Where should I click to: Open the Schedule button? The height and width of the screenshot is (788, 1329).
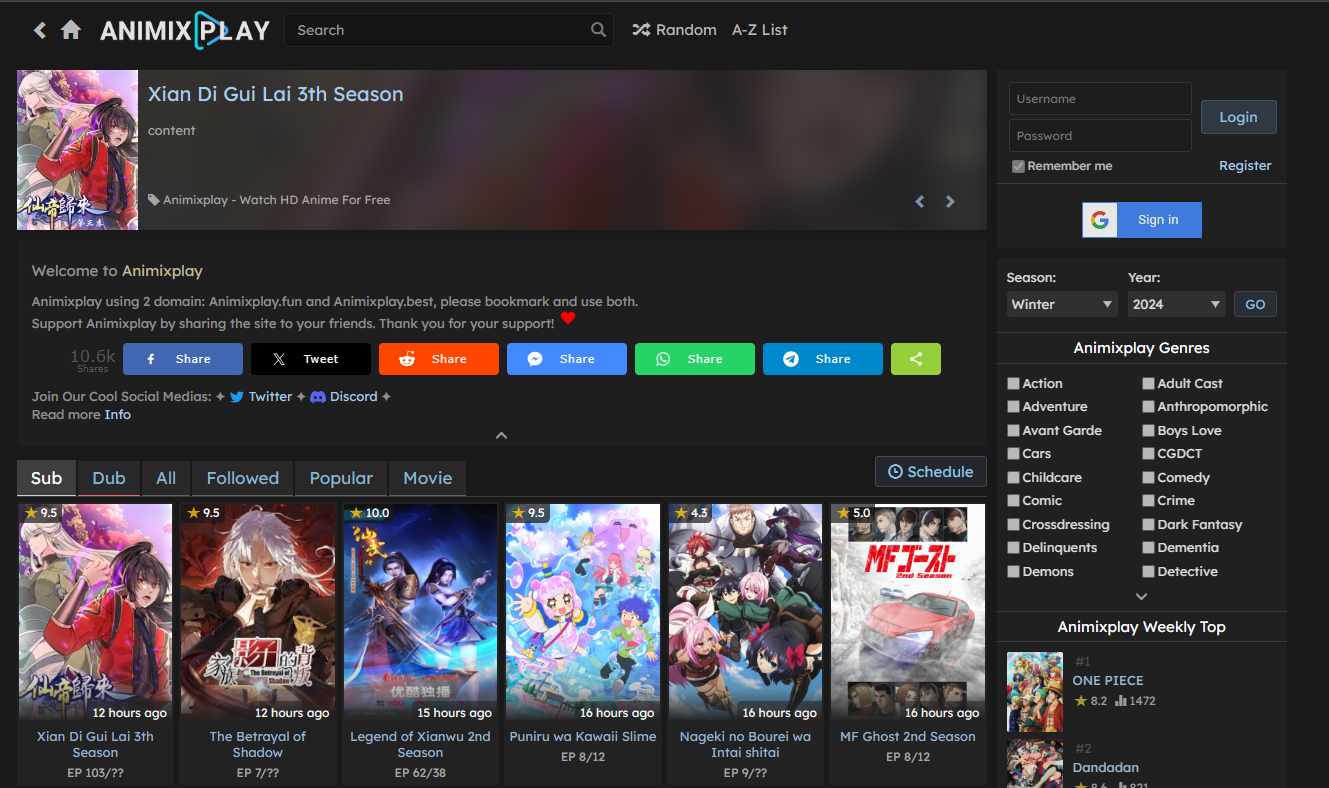click(x=931, y=472)
